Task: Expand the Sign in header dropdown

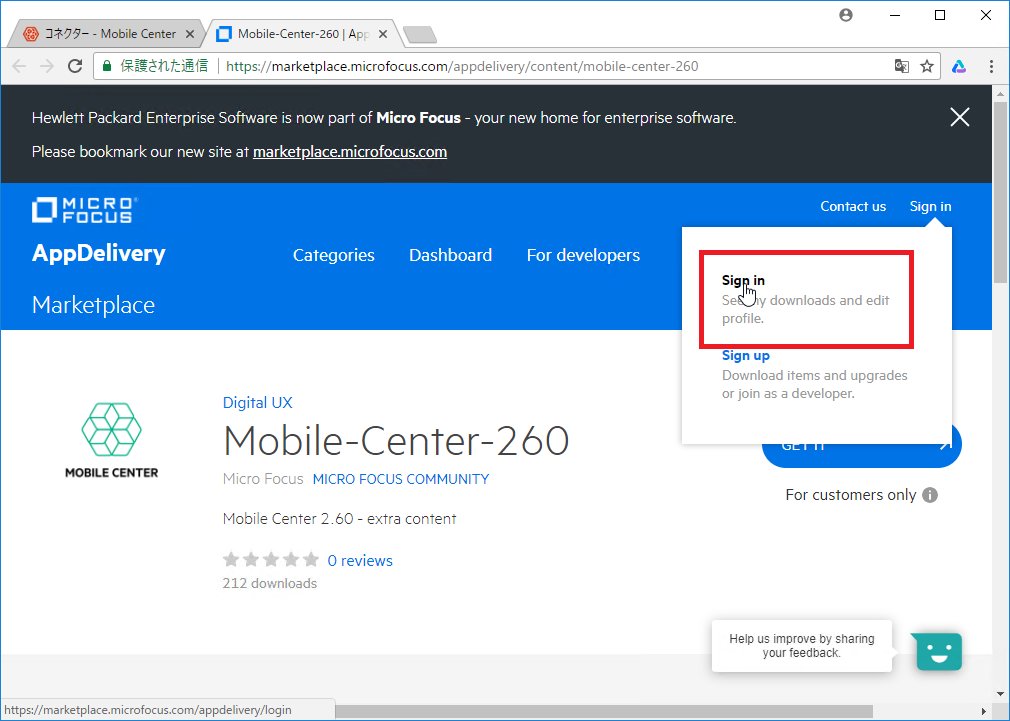Action: point(930,207)
